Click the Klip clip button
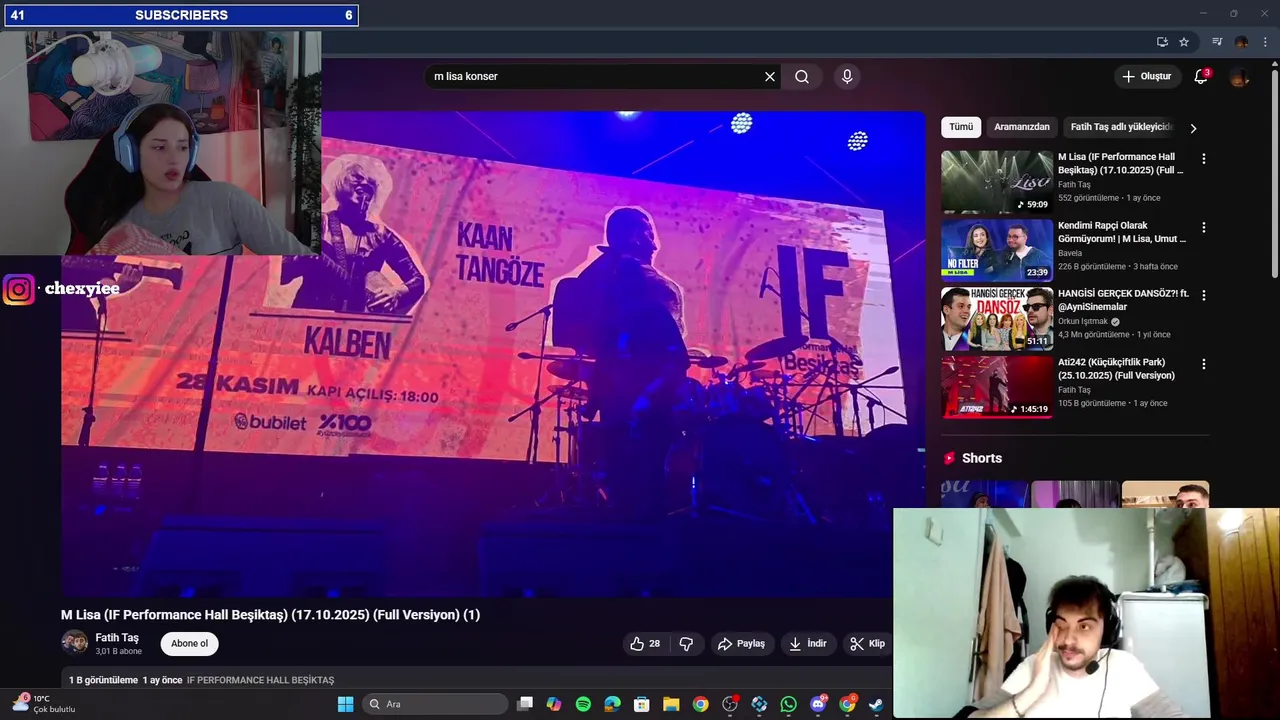Screen dimensions: 1280x720 (868, 644)
